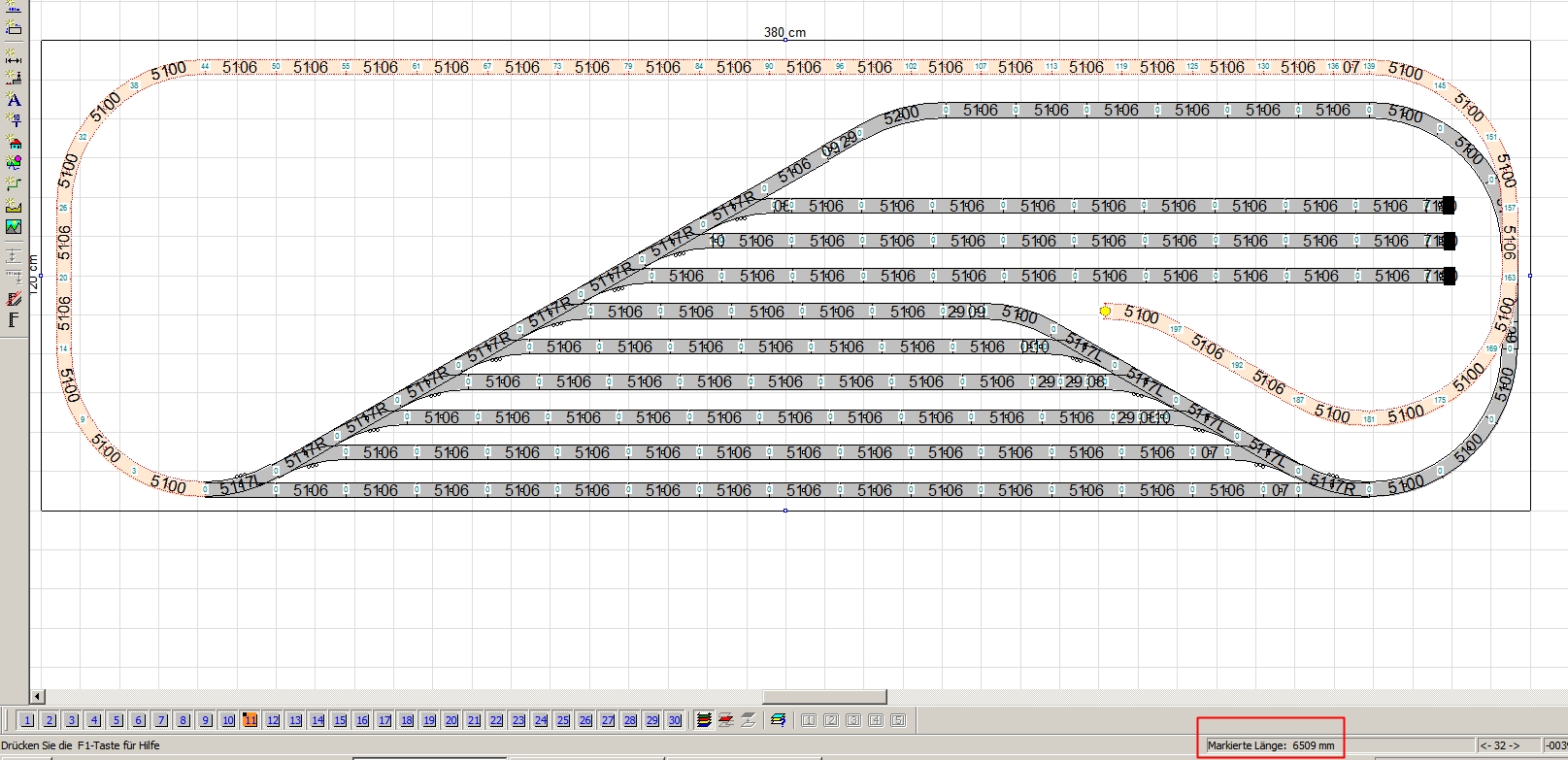
Task: Click the 5117R turnout at bottom right
Action: coord(1331,483)
